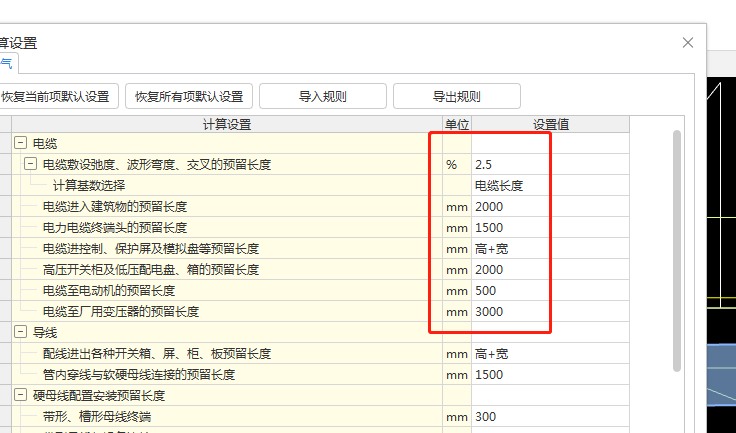
Task: Edit 1500 value for 电力电缆终端头
Action: coord(550,227)
